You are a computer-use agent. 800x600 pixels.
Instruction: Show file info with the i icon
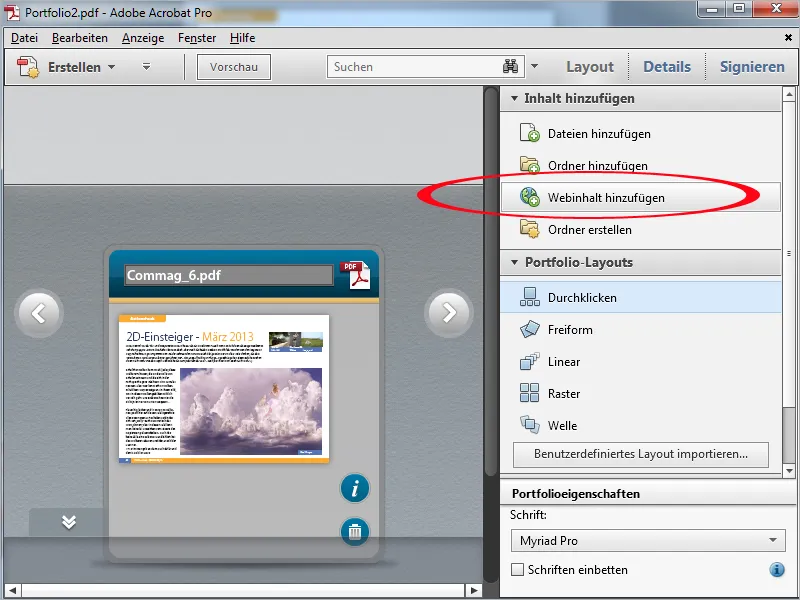355,488
